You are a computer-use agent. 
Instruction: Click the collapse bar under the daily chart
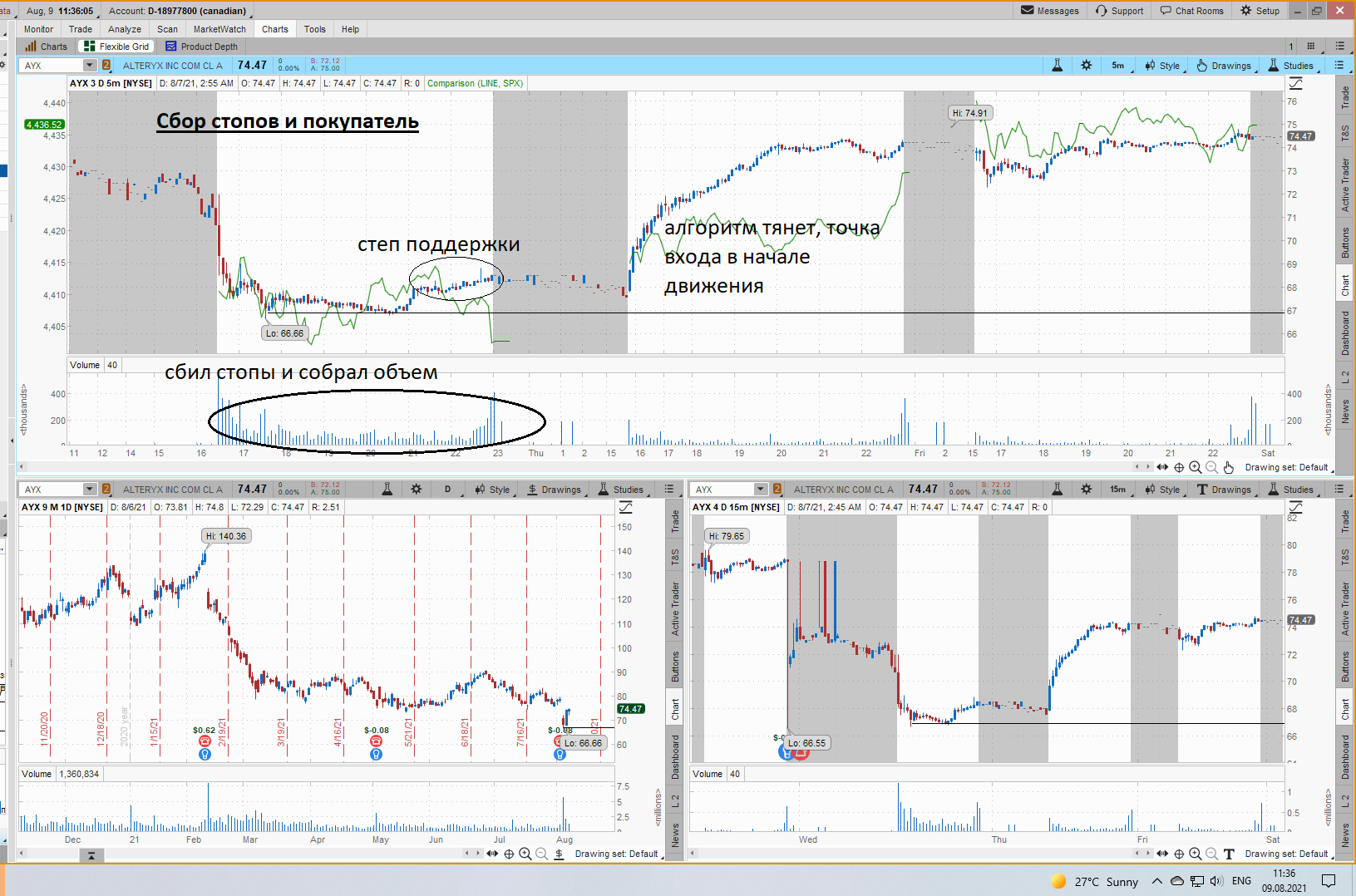(x=91, y=855)
